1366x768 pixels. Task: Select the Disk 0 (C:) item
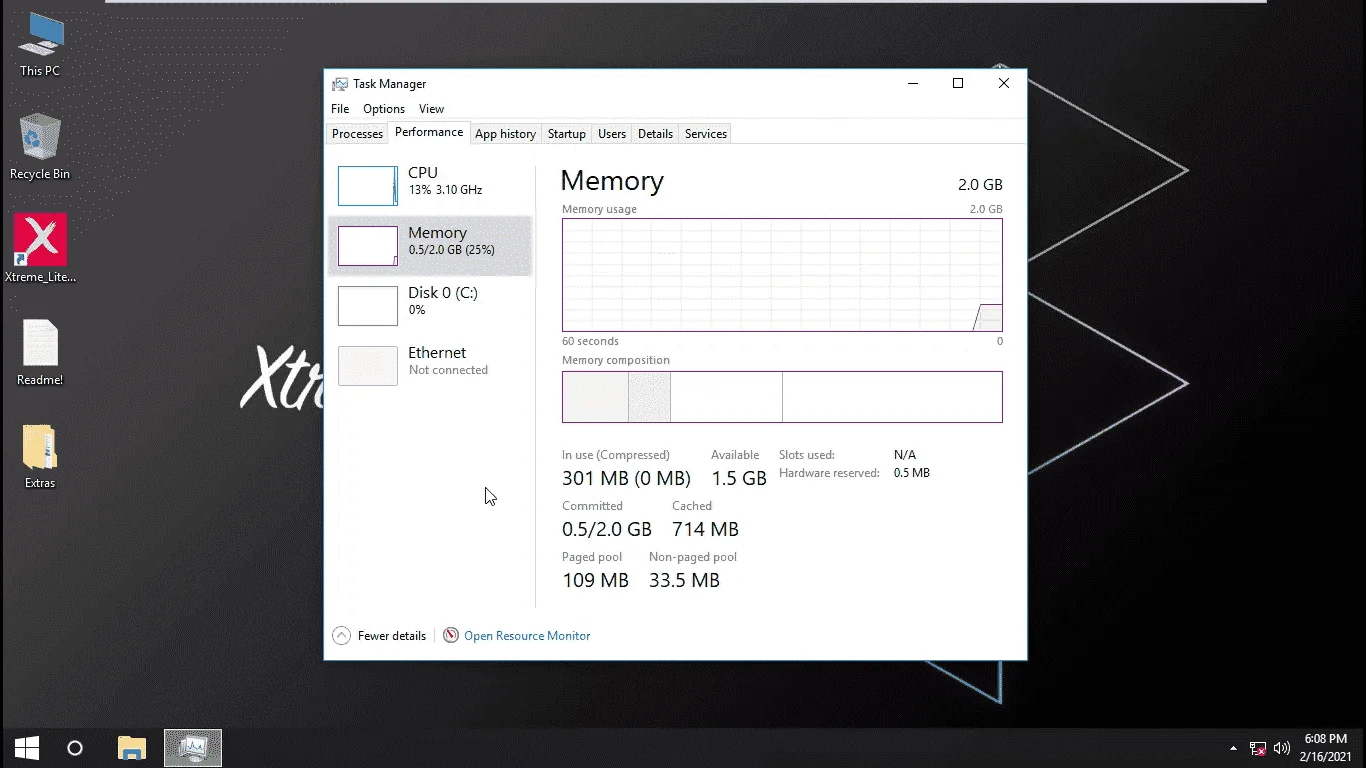430,306
